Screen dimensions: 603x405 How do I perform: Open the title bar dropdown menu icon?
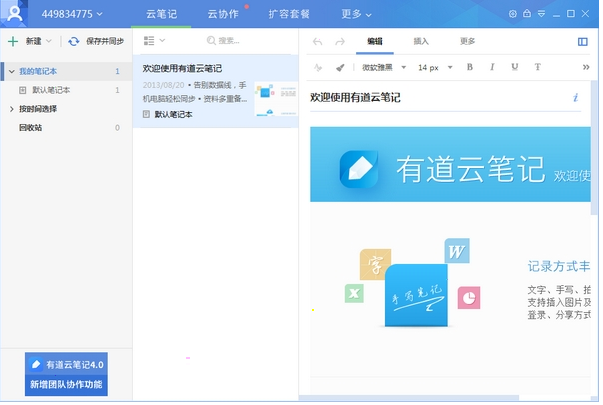pyautogui.click(x=541, y=14)
